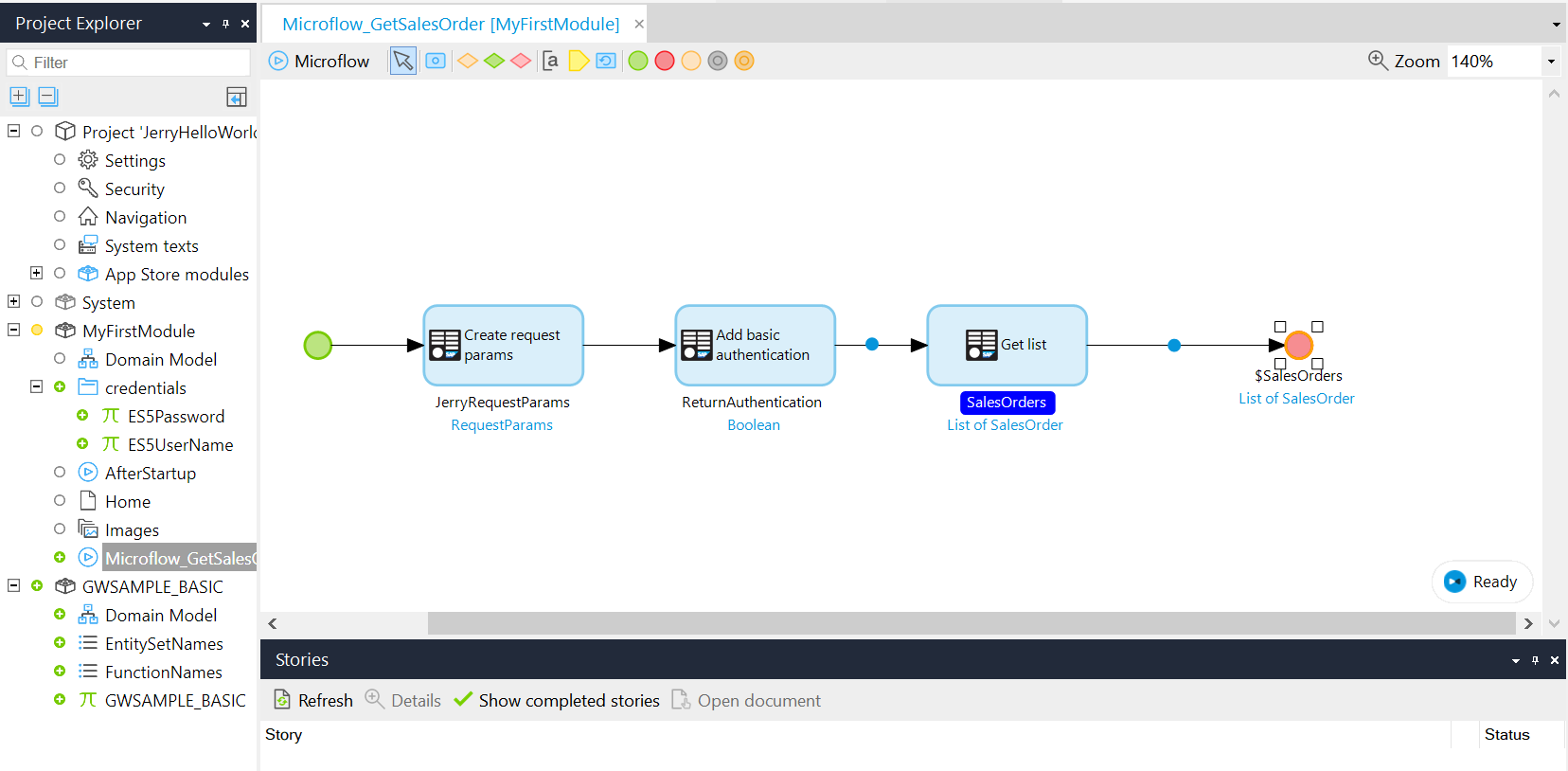The height and width of the screenshot is (771, 1568).
Task: Click the sync-with-editor icon in Project Explorer
Action: 237,97
